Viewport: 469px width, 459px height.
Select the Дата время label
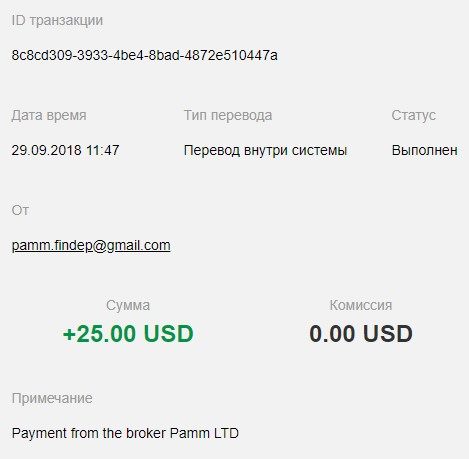(49, 116)
